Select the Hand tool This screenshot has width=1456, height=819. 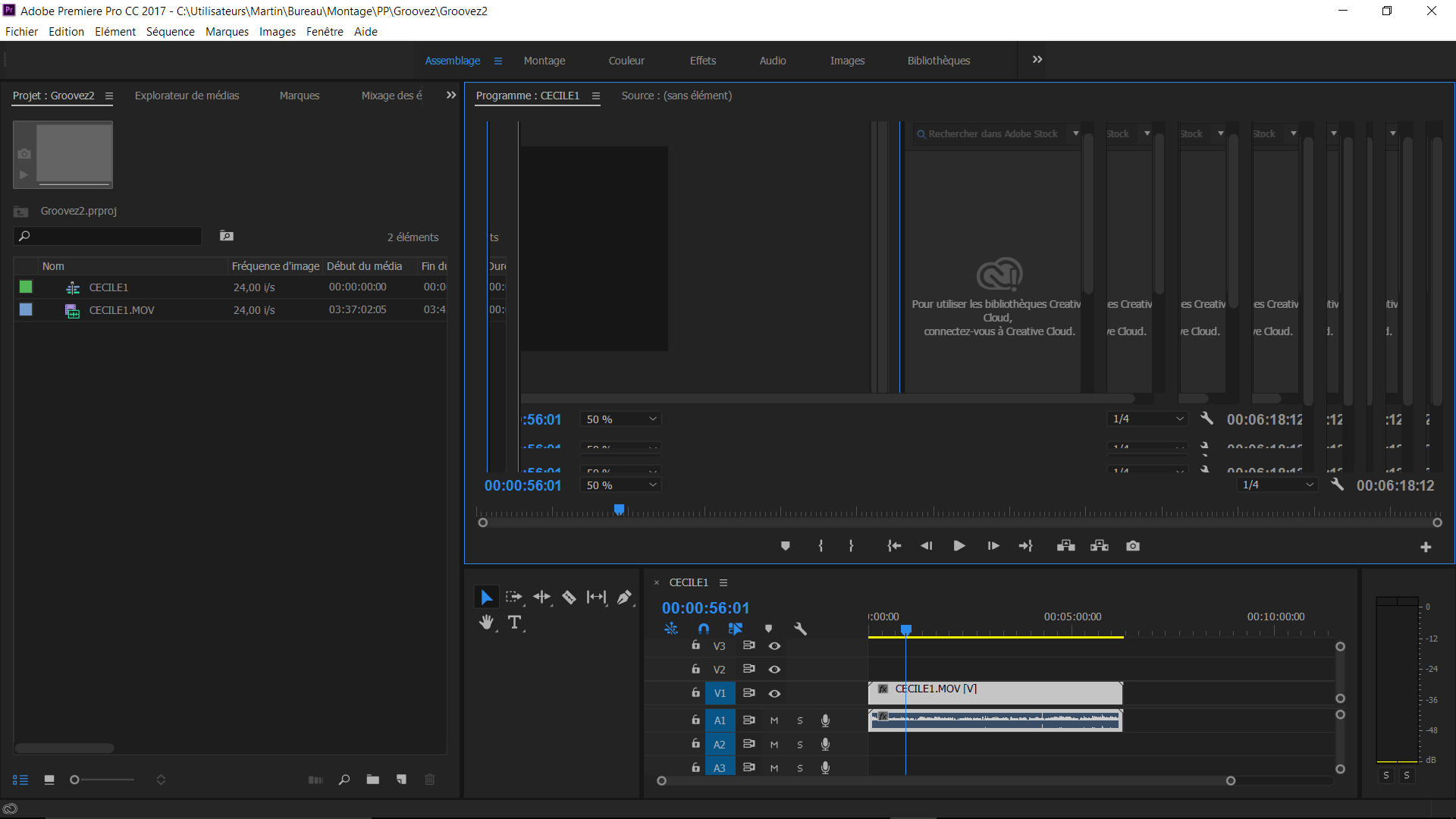(x=486, y=623)
